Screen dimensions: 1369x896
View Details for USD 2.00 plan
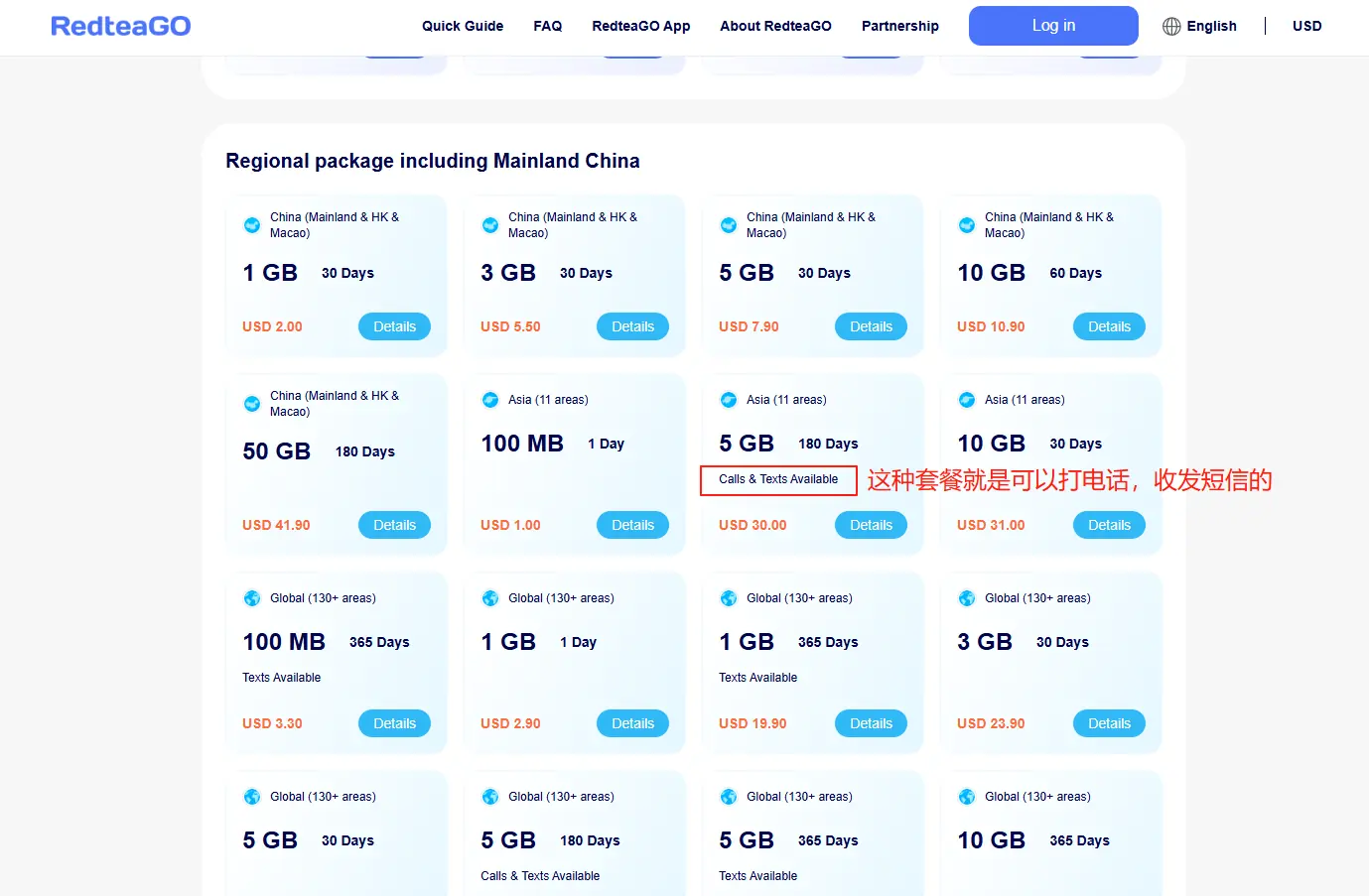tap(394, 326)
